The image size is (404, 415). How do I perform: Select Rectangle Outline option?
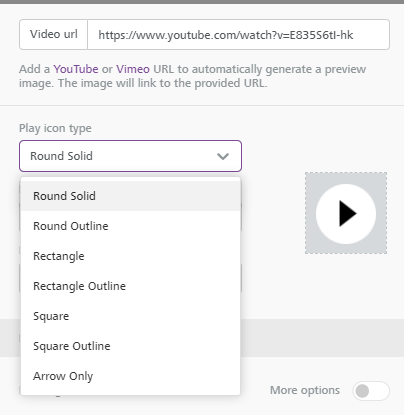tap(130, 286)
